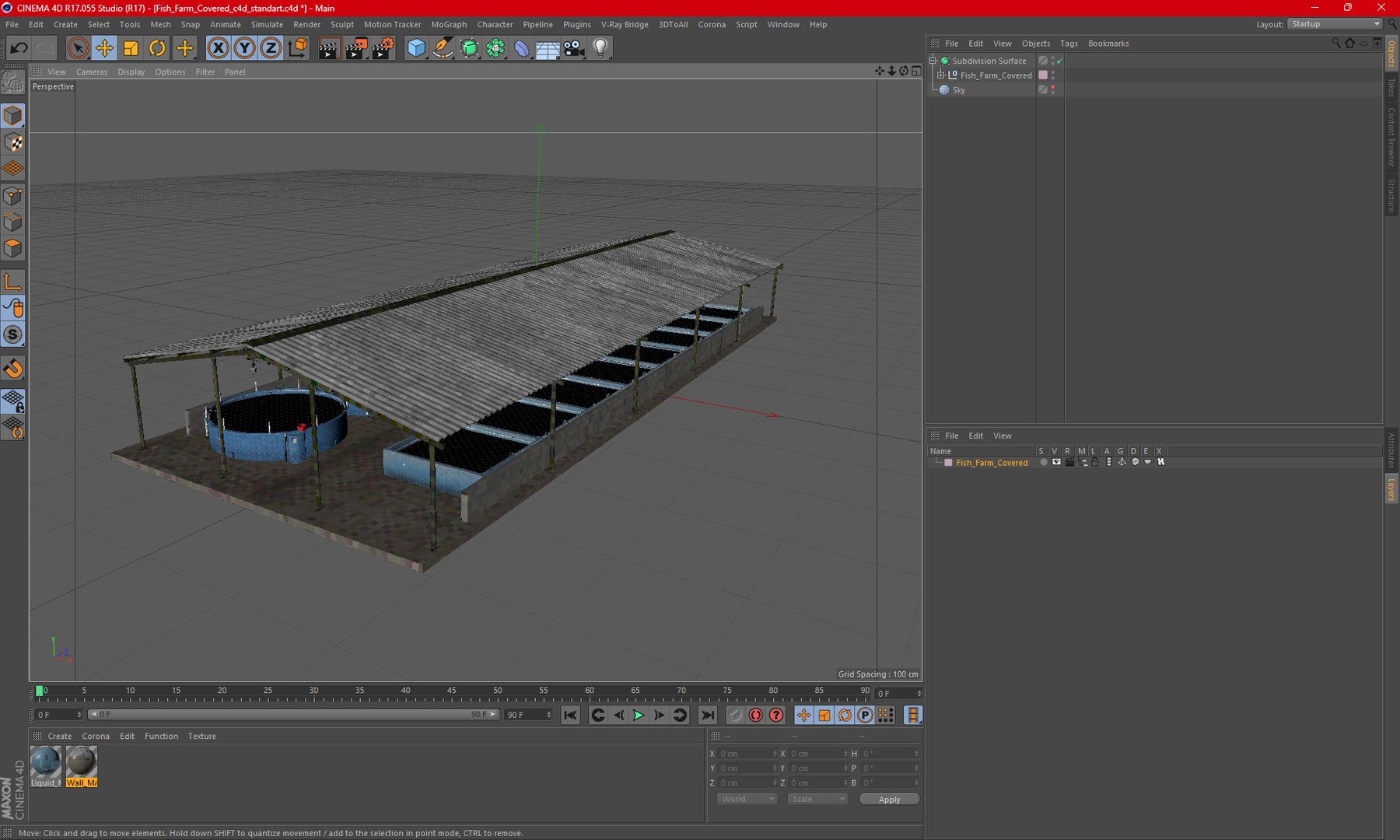Select the Wall material thumbnail
This screenshot has width=1400, height=840.
click(82, 766)
